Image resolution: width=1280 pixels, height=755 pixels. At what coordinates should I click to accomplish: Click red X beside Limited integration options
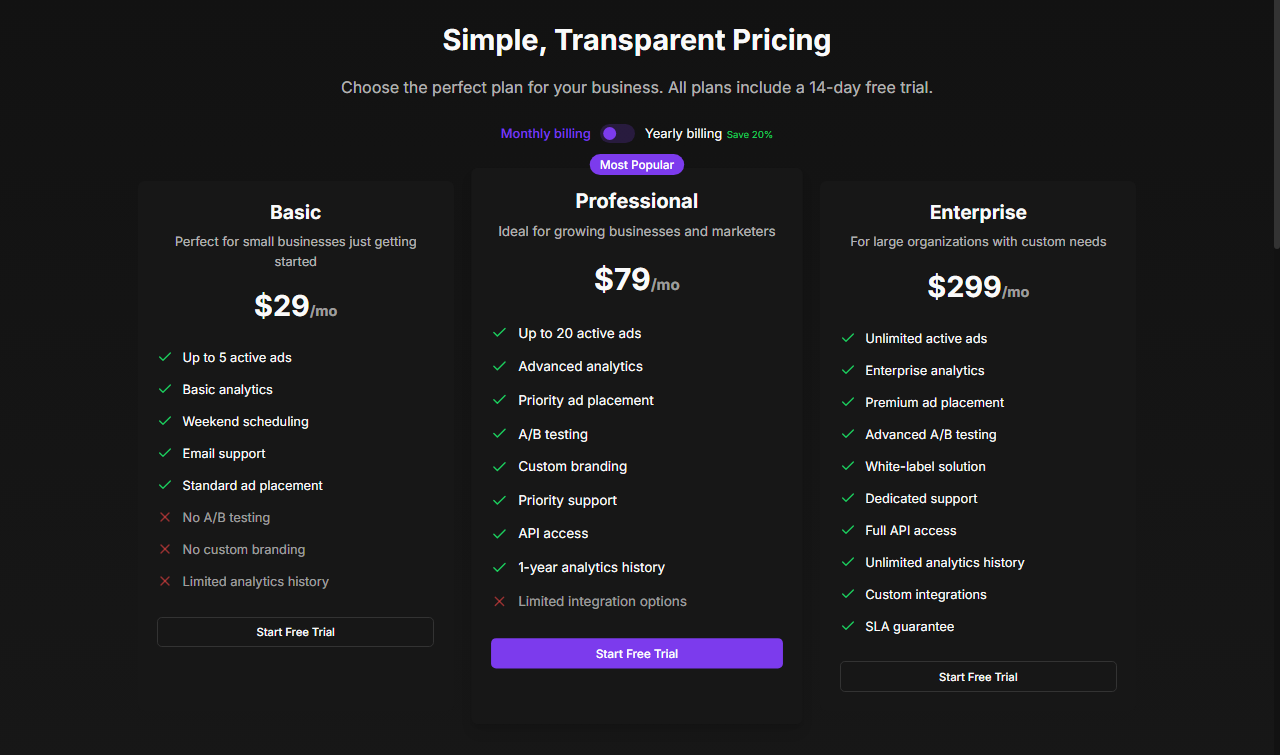[500, 601]
